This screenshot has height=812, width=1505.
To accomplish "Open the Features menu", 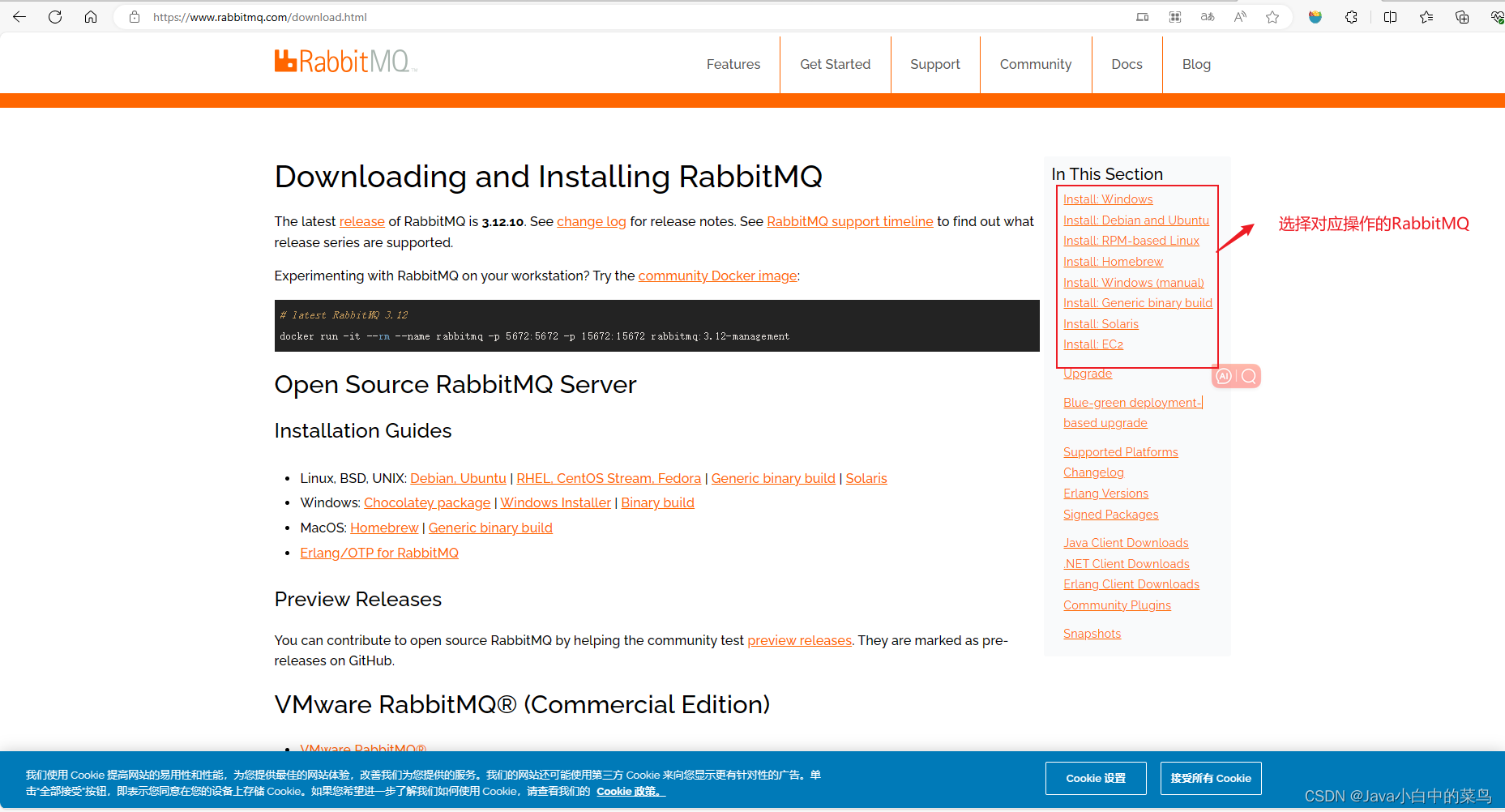I will point(733,64).
